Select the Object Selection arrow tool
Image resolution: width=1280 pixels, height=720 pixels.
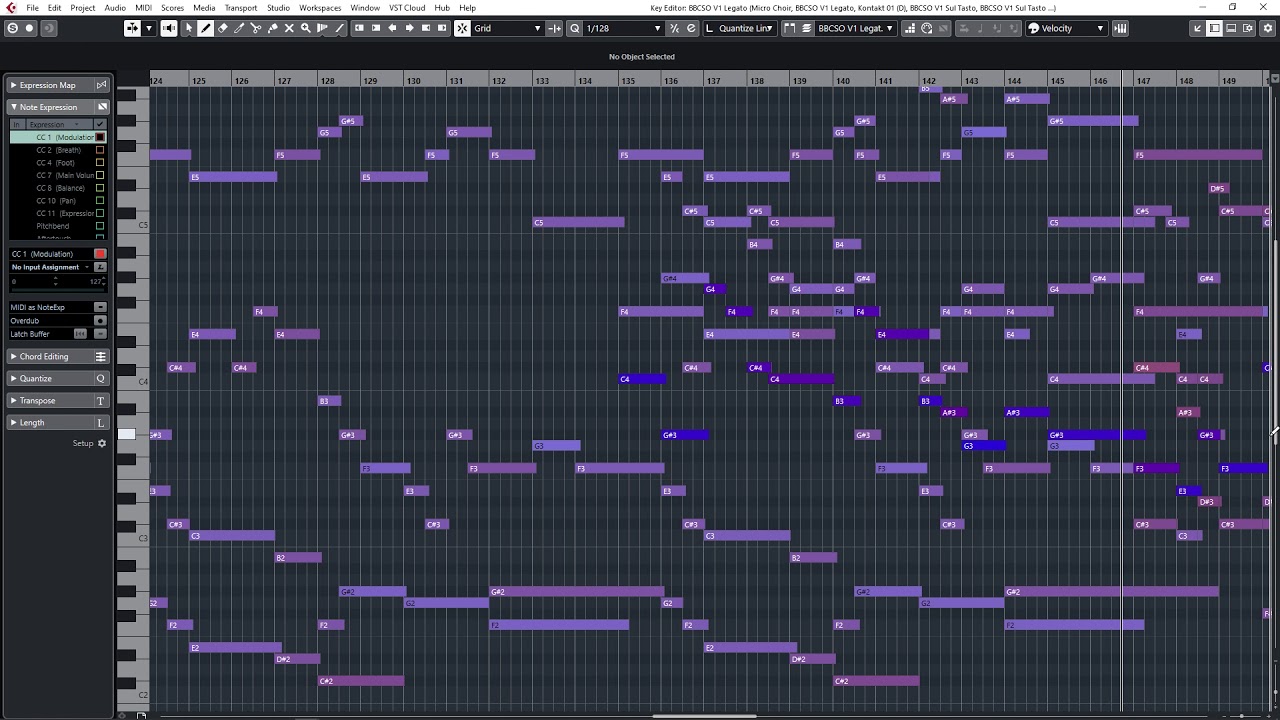tap(189, 28)
